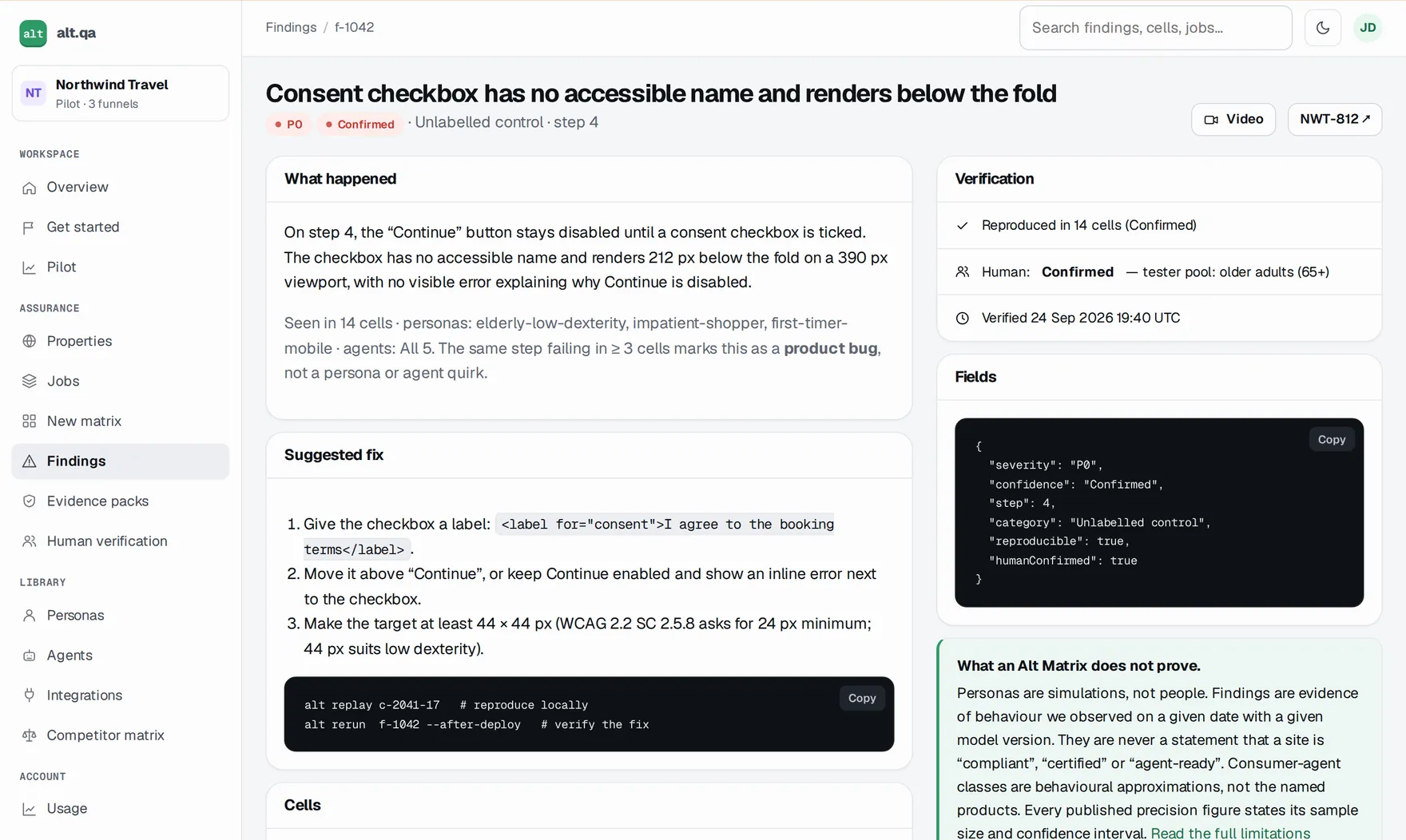
Task: Toggle dark mode with moon icon
Action: pyautogui.click(x=1323, y=28)
